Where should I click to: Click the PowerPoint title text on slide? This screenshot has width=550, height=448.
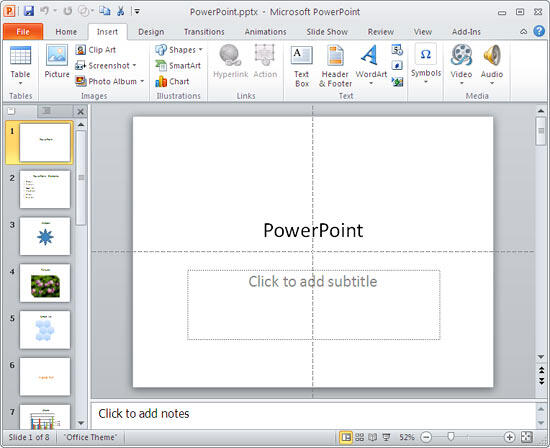pos(313,231)
